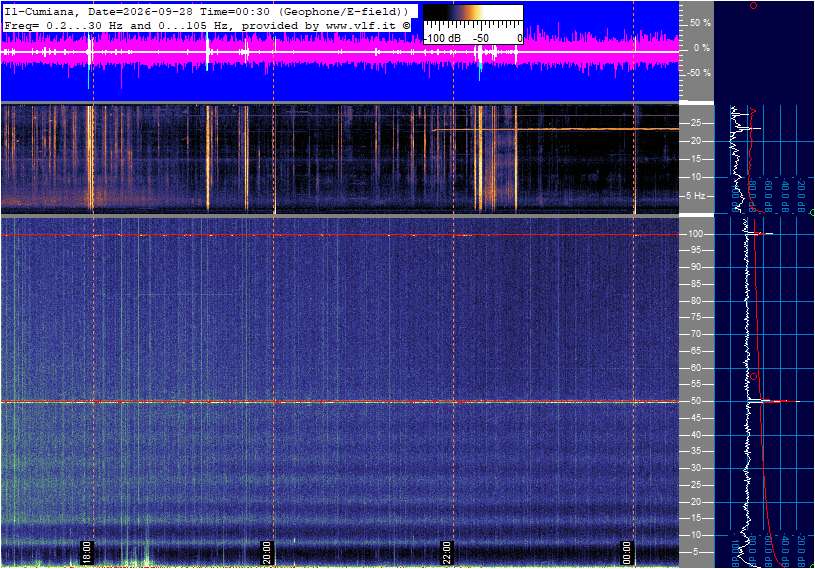Click the 18:00 time marker label
The width and height of the screenshot is (815, 569).
(x=86, y=552)
